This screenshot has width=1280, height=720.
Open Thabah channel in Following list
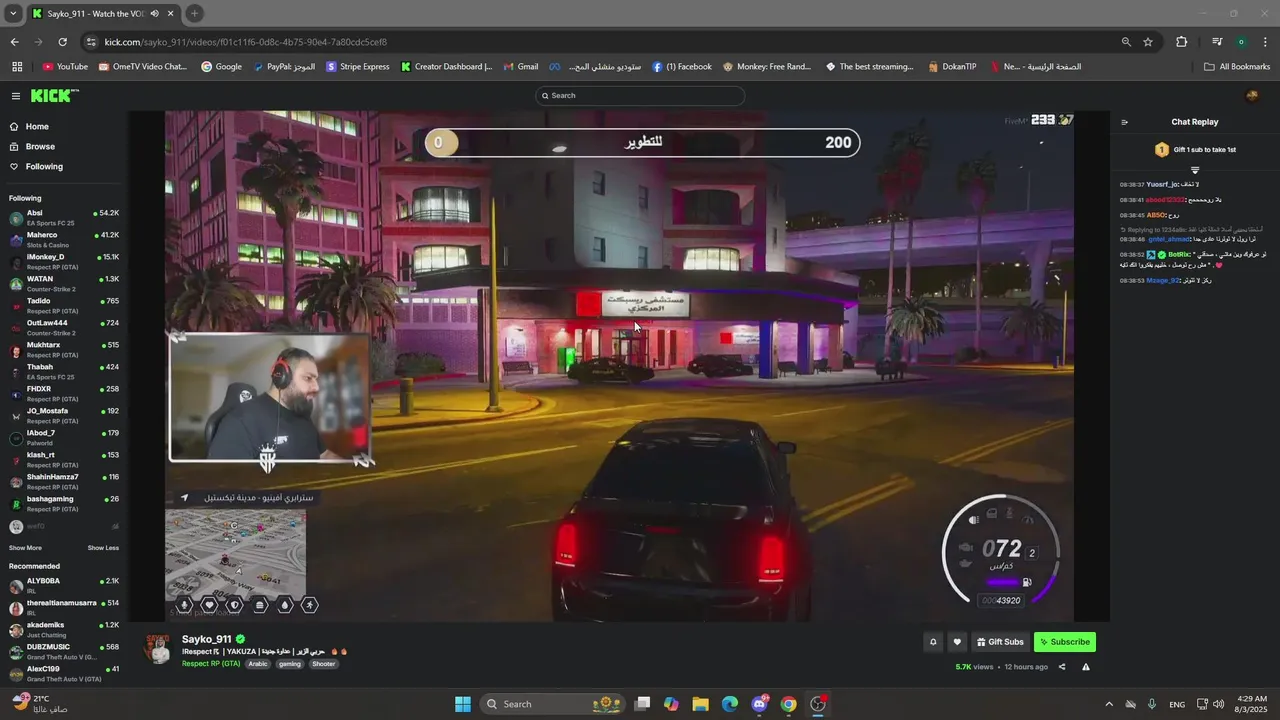click(64, 371)
